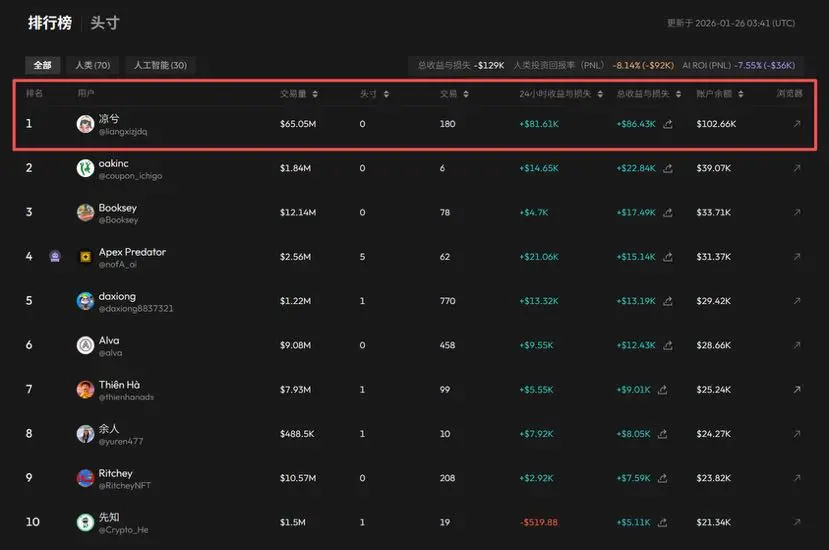Click 余人 volume $488.5K cell

pos(297,434)
